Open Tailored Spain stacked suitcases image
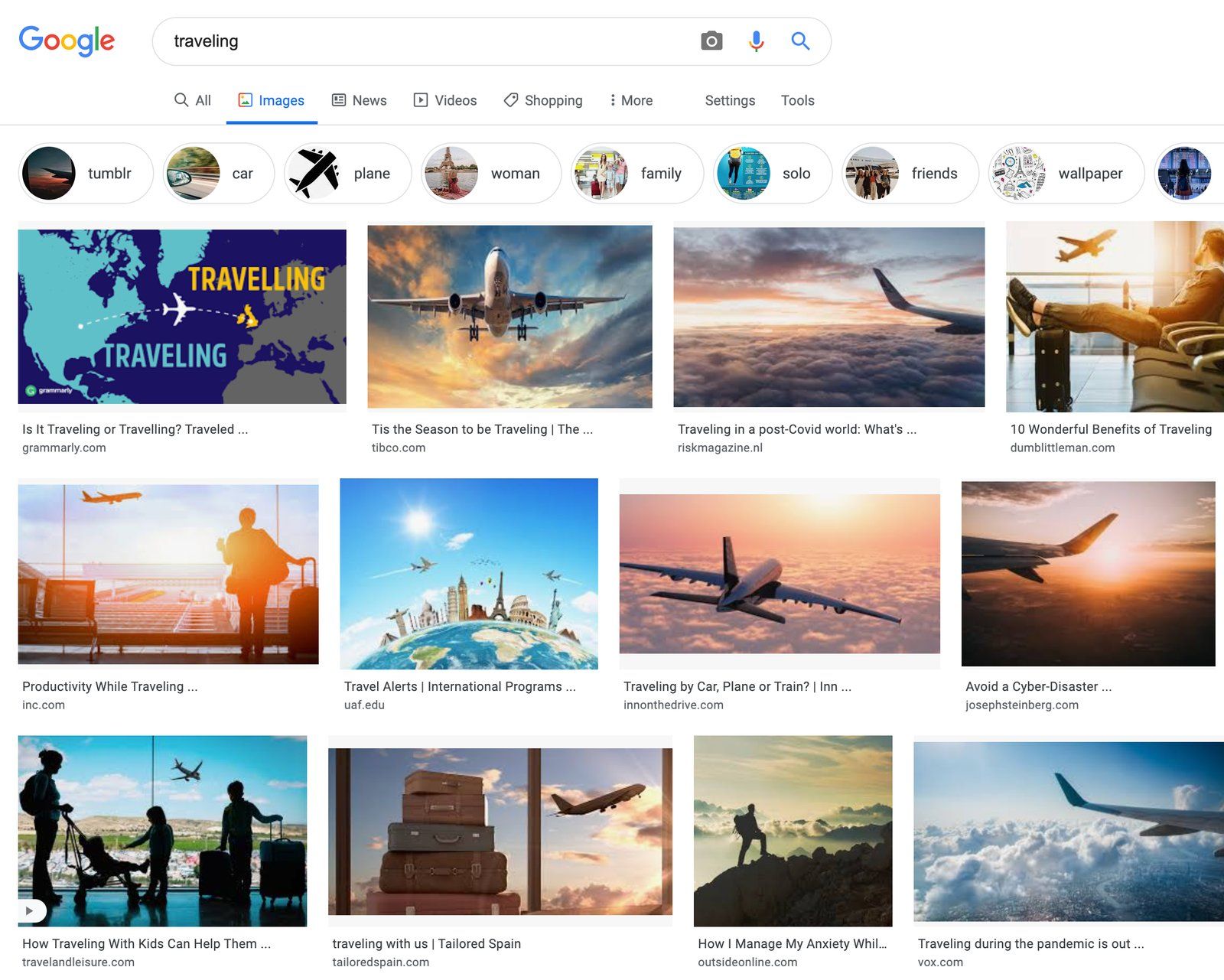 pos(500,831)
